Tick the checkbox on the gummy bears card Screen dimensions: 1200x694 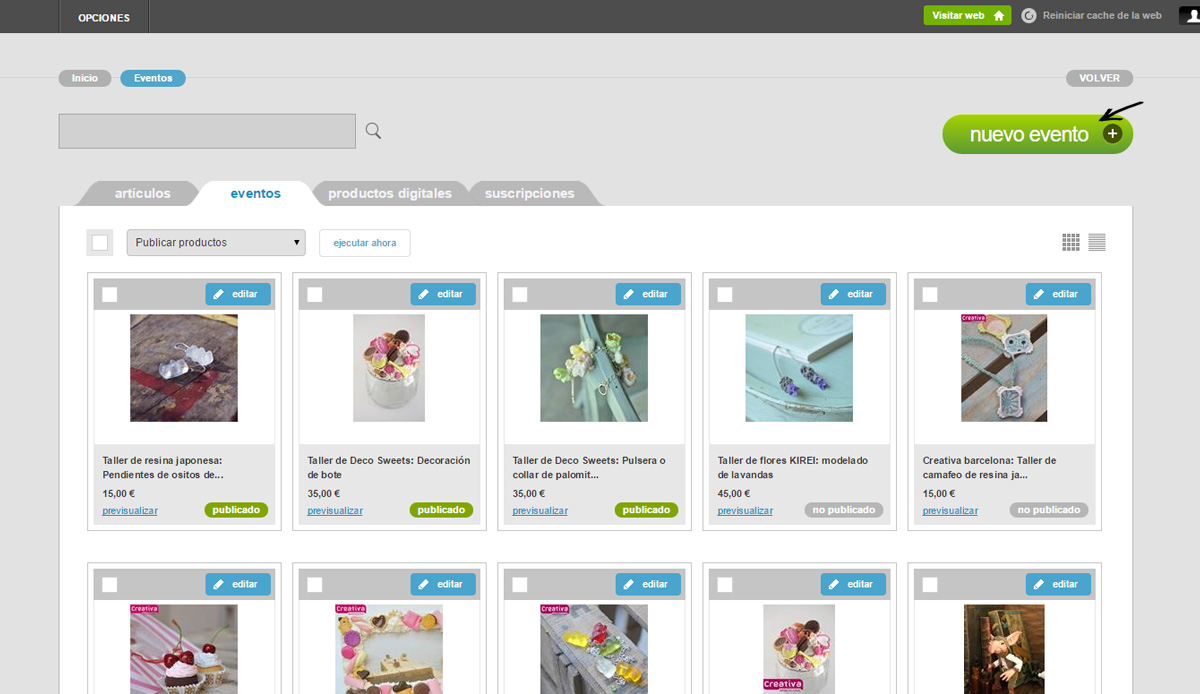pyautogui.click(x=520, y=584)
